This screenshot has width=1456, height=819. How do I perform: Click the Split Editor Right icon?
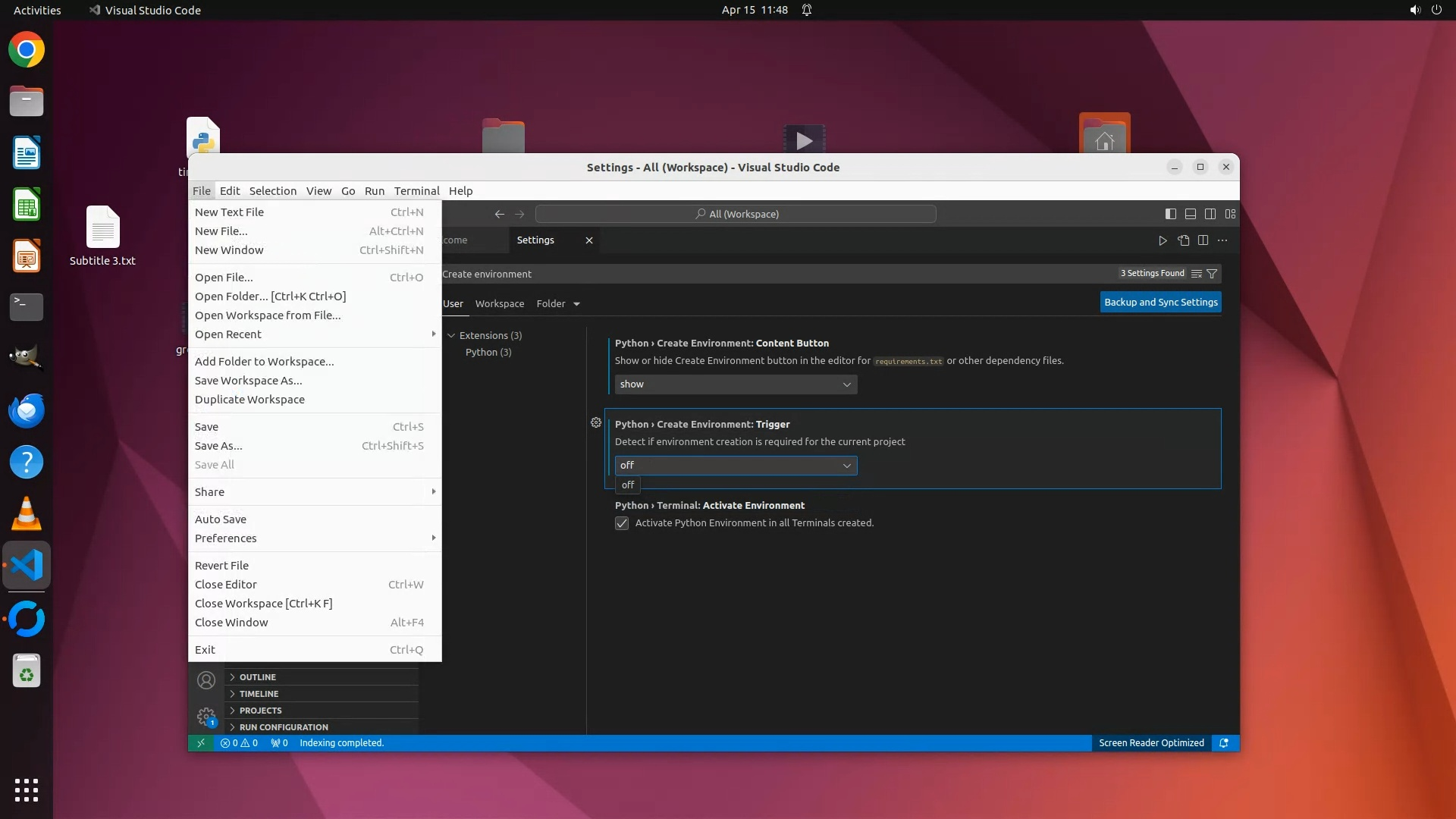click(x=1203, y=240)
